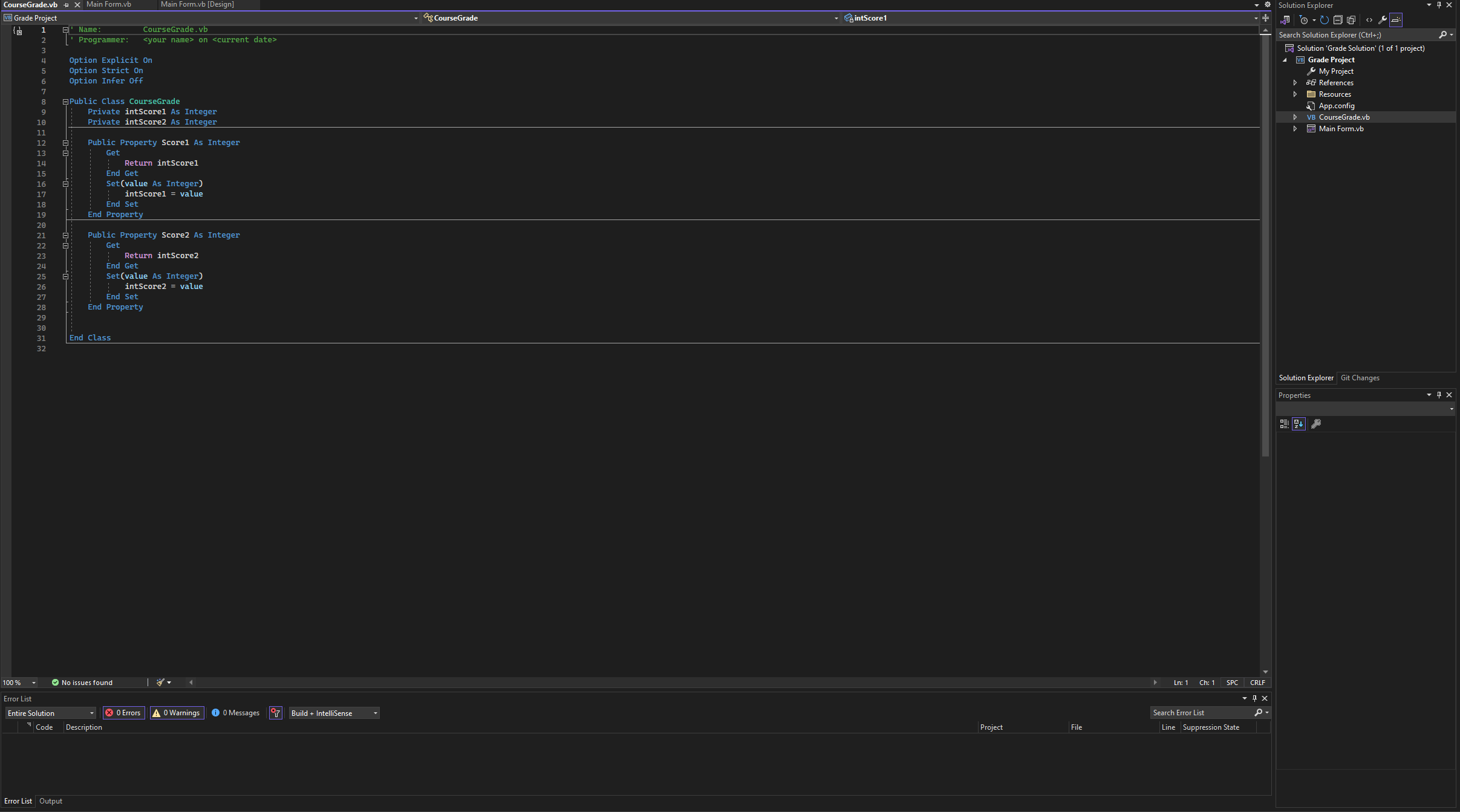Toggle the 0 Errors filter
1460x812 pixels.
[x=123, y=713]
